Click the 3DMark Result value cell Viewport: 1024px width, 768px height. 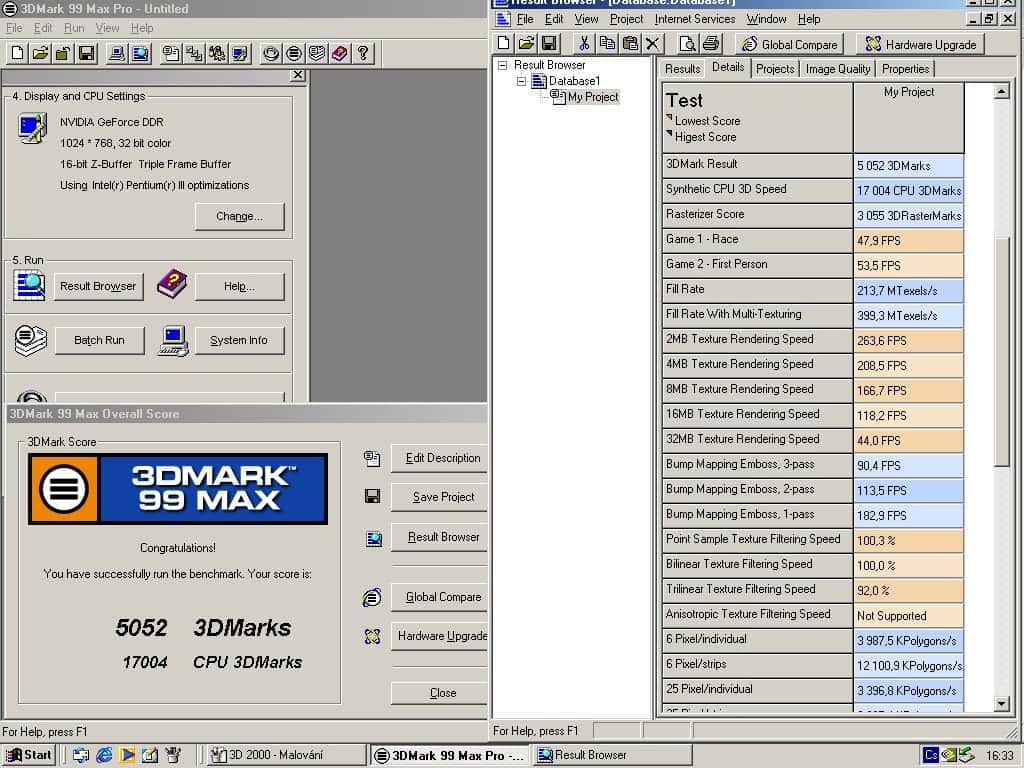tap(908, 165)
